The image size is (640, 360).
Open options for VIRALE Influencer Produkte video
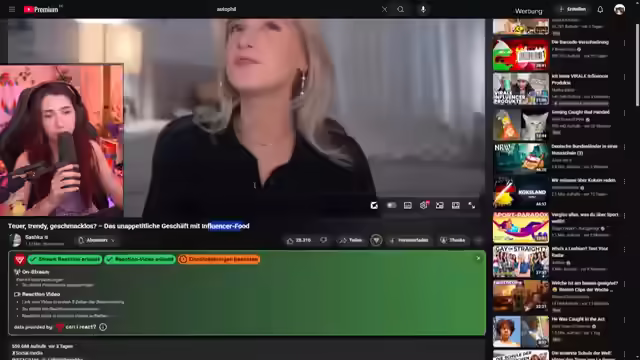(624, 77)
